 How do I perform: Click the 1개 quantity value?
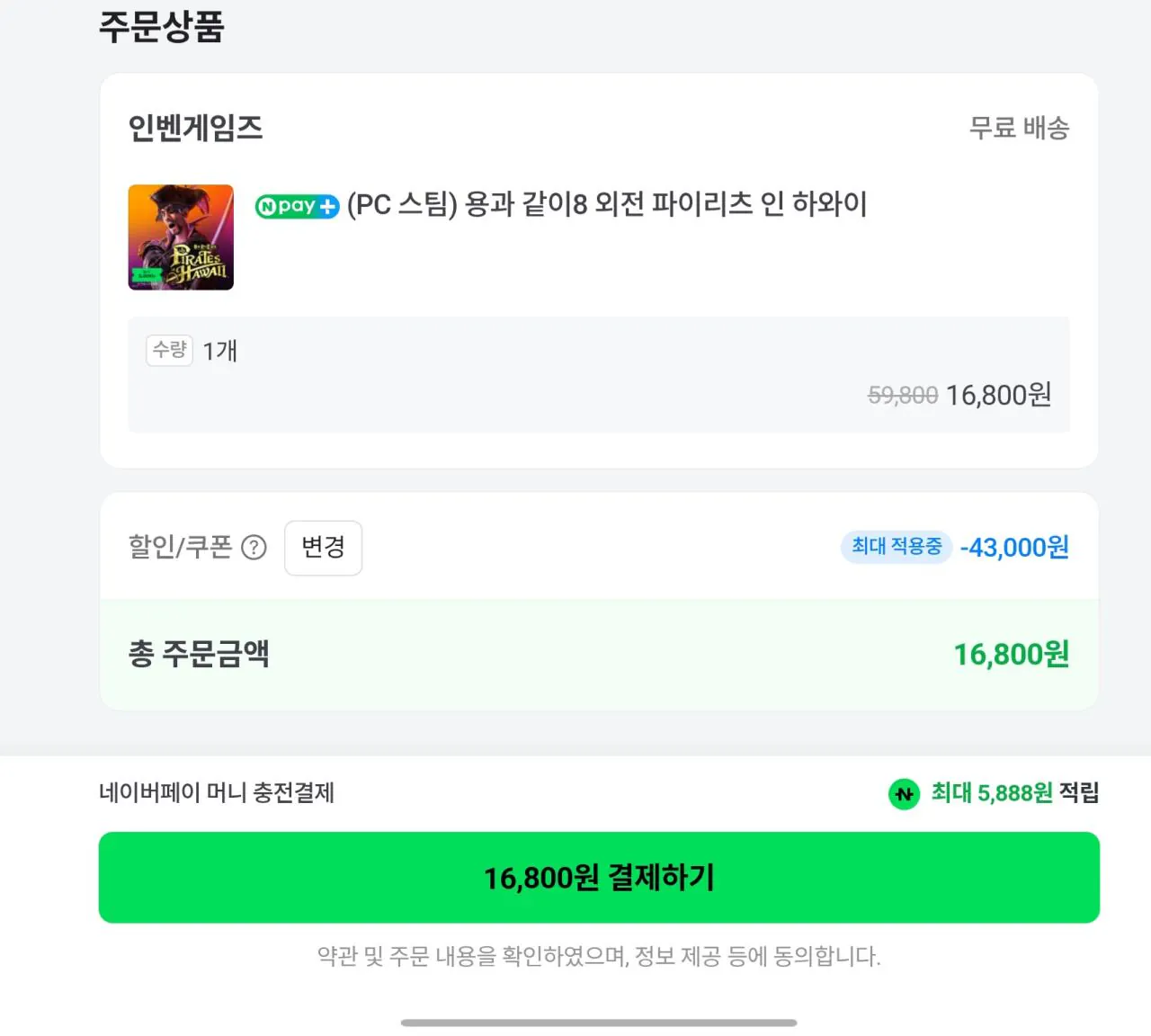coord(219,351)
